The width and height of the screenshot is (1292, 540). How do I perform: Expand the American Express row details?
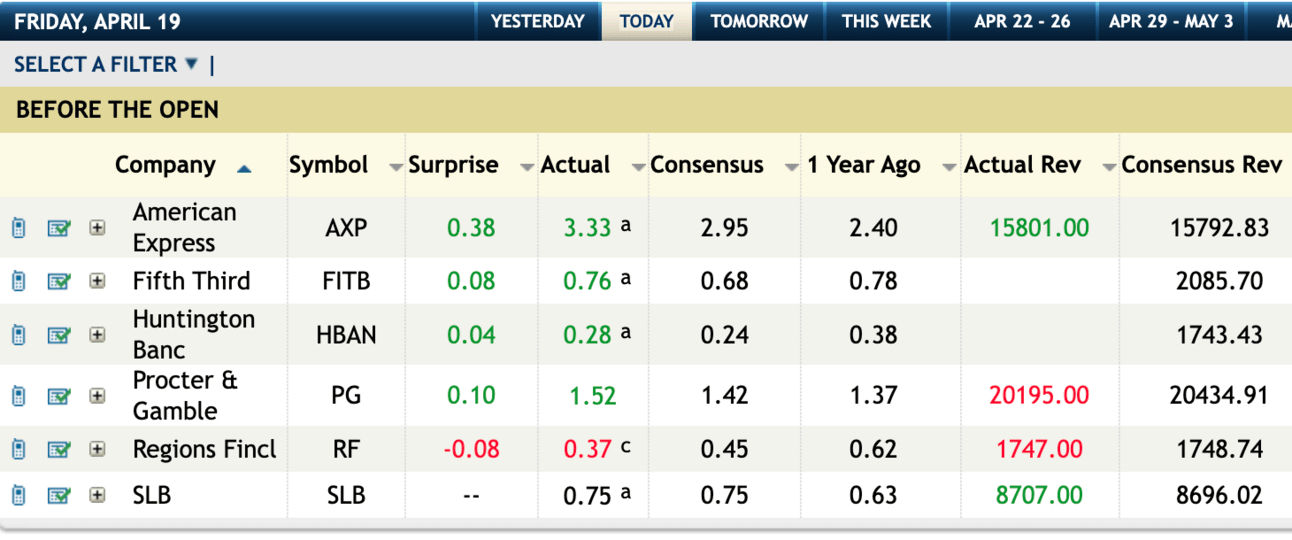pos(97,228)
